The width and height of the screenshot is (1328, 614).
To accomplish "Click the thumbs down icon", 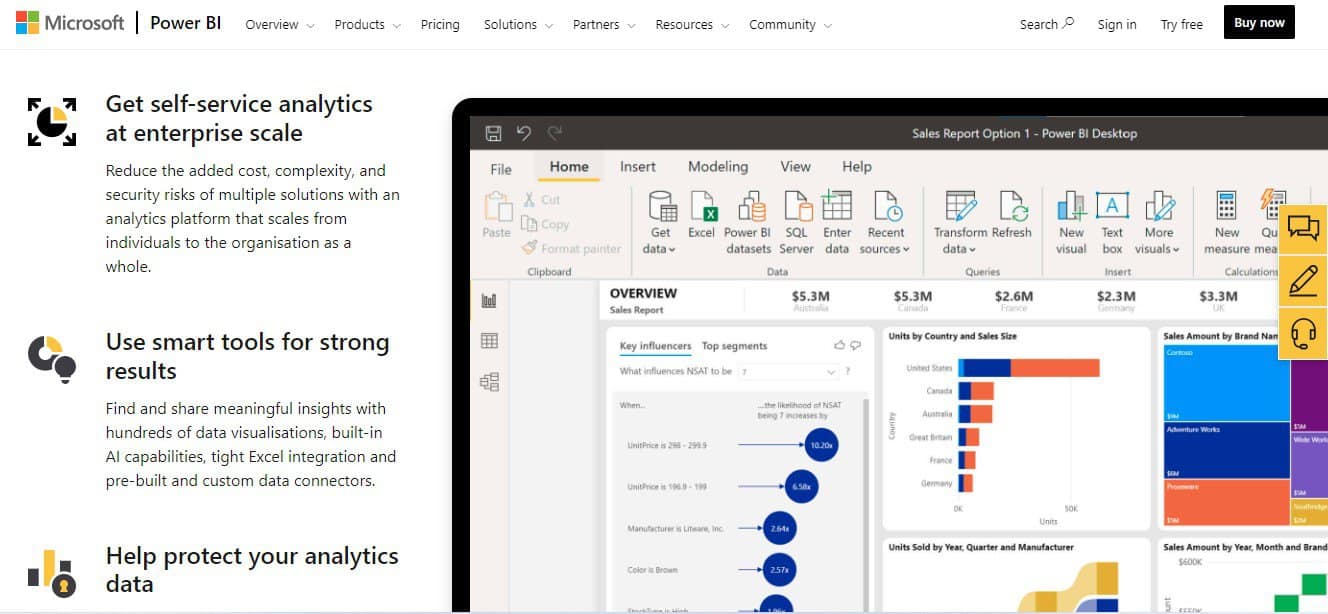I will tap(855, 345).
